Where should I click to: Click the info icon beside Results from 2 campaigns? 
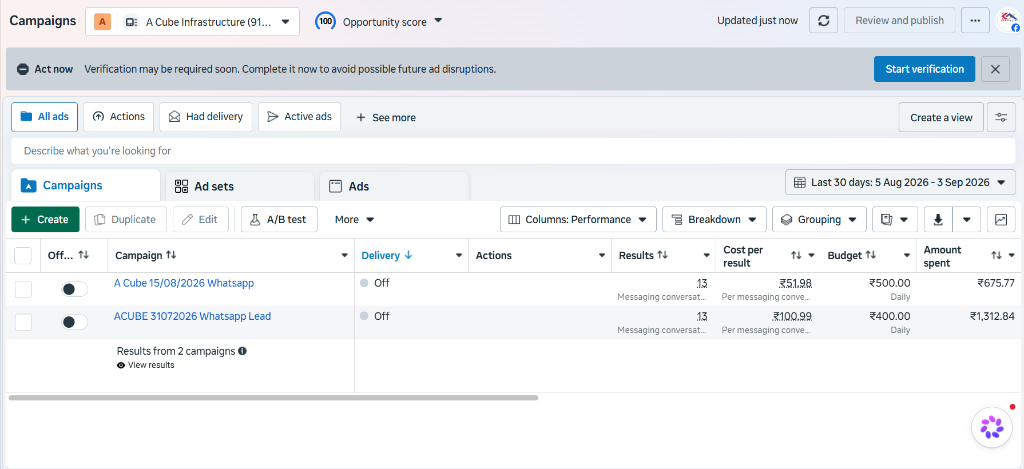242,351
